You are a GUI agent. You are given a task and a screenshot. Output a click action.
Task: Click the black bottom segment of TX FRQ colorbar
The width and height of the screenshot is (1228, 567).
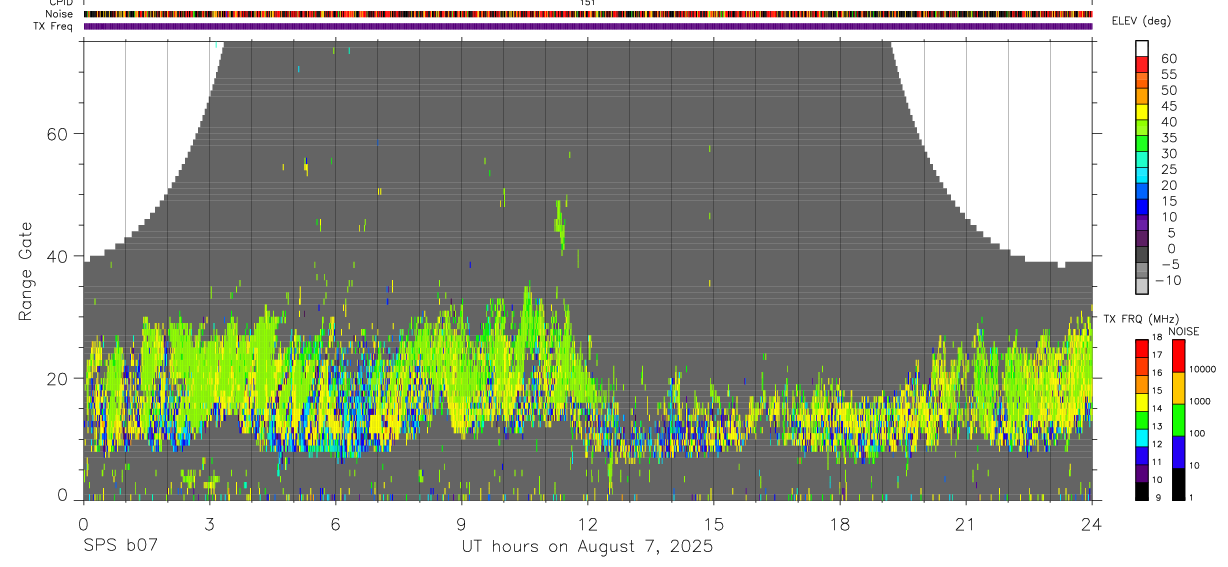point(1142,491)
